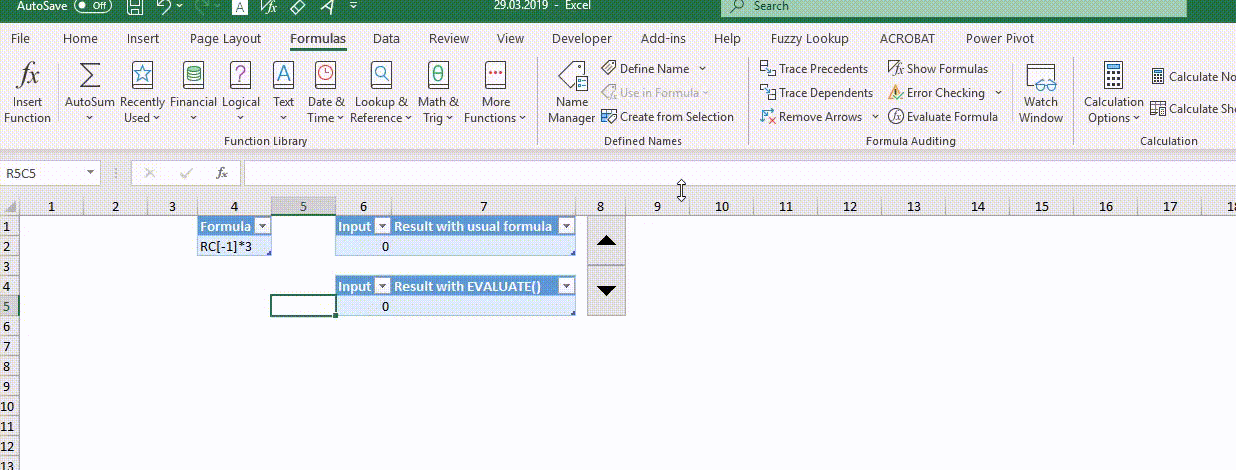Viewport: 1236px width, 470px height.
Task: Switch to the Power Pivot tab
Action: [1000, 39]
